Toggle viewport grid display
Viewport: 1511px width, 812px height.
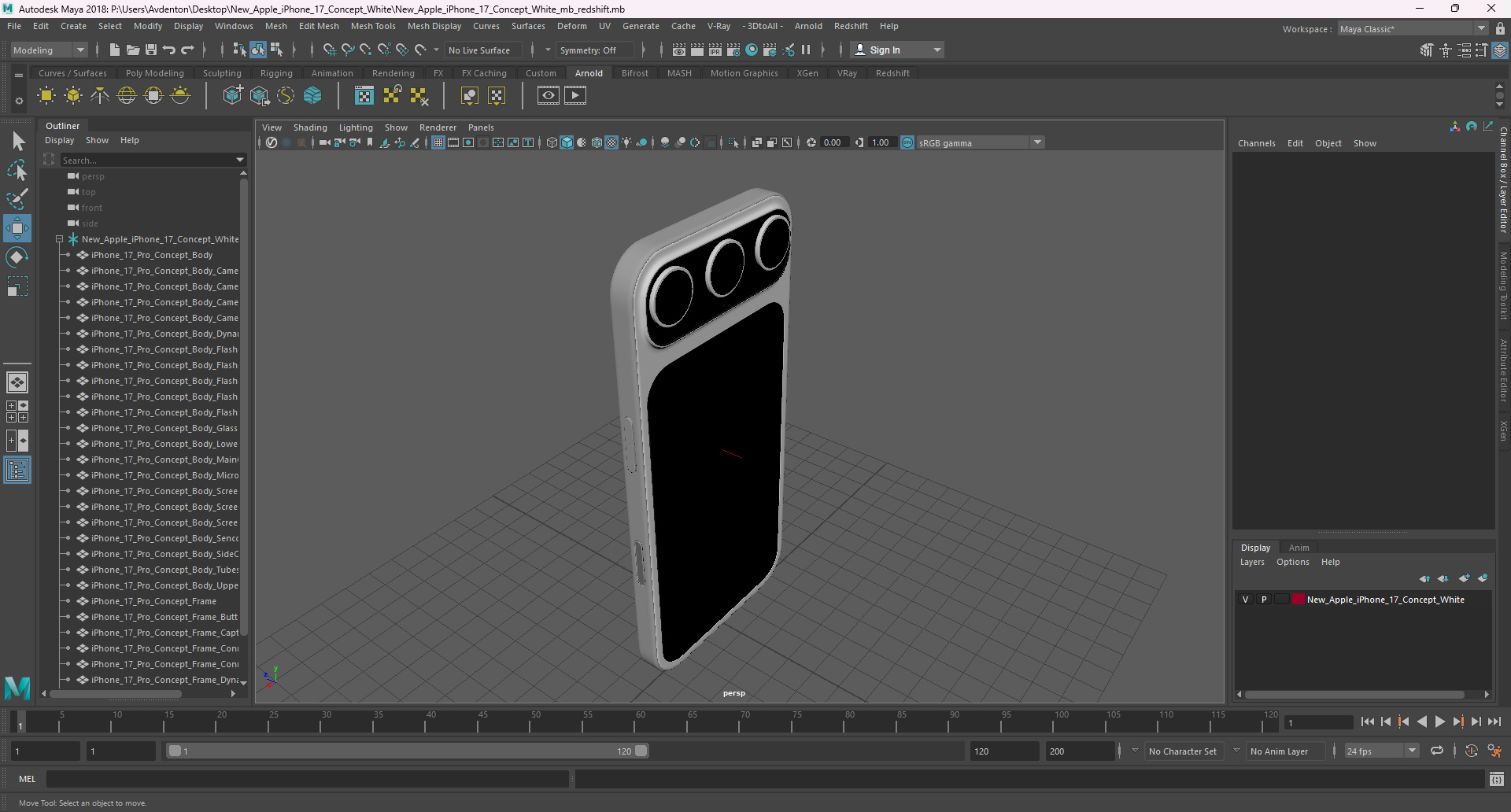tap(438, 142)
